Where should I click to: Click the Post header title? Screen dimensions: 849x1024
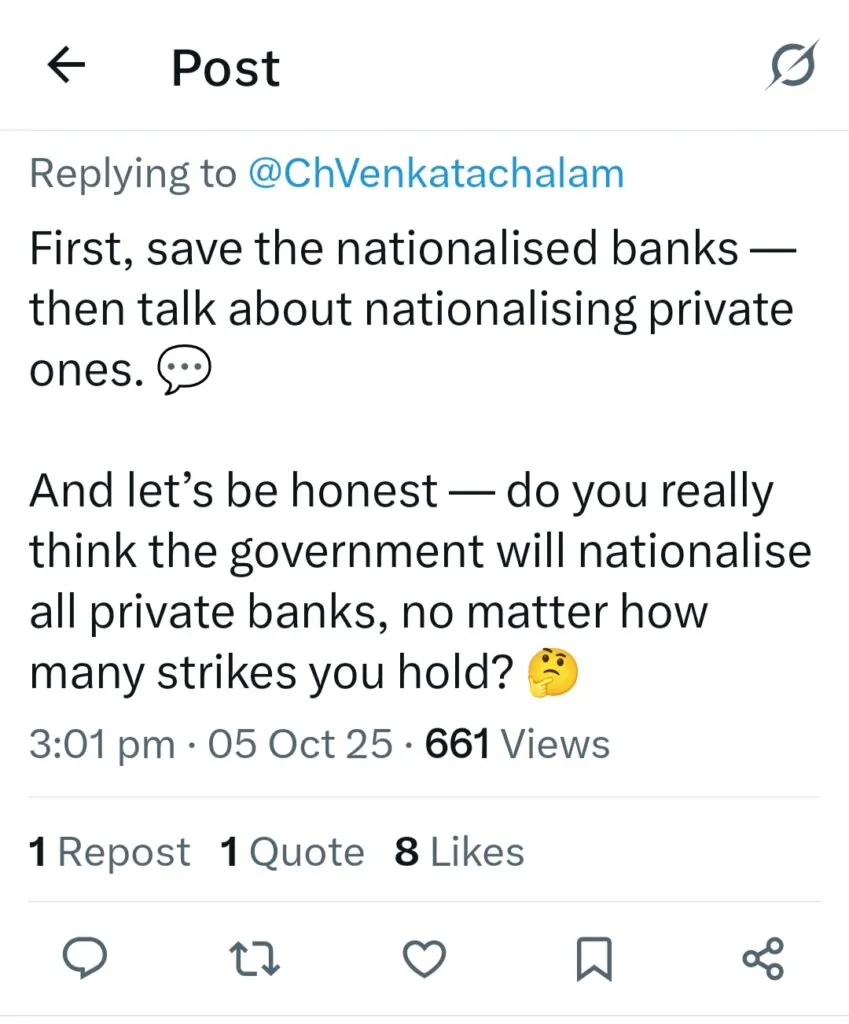[x=226, y=68]
